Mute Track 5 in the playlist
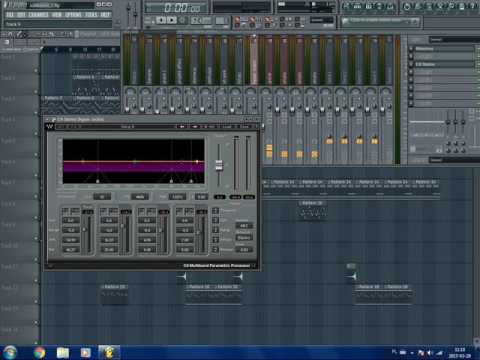The height and width of the screenshot is (360, 480). tap(36, 155)
